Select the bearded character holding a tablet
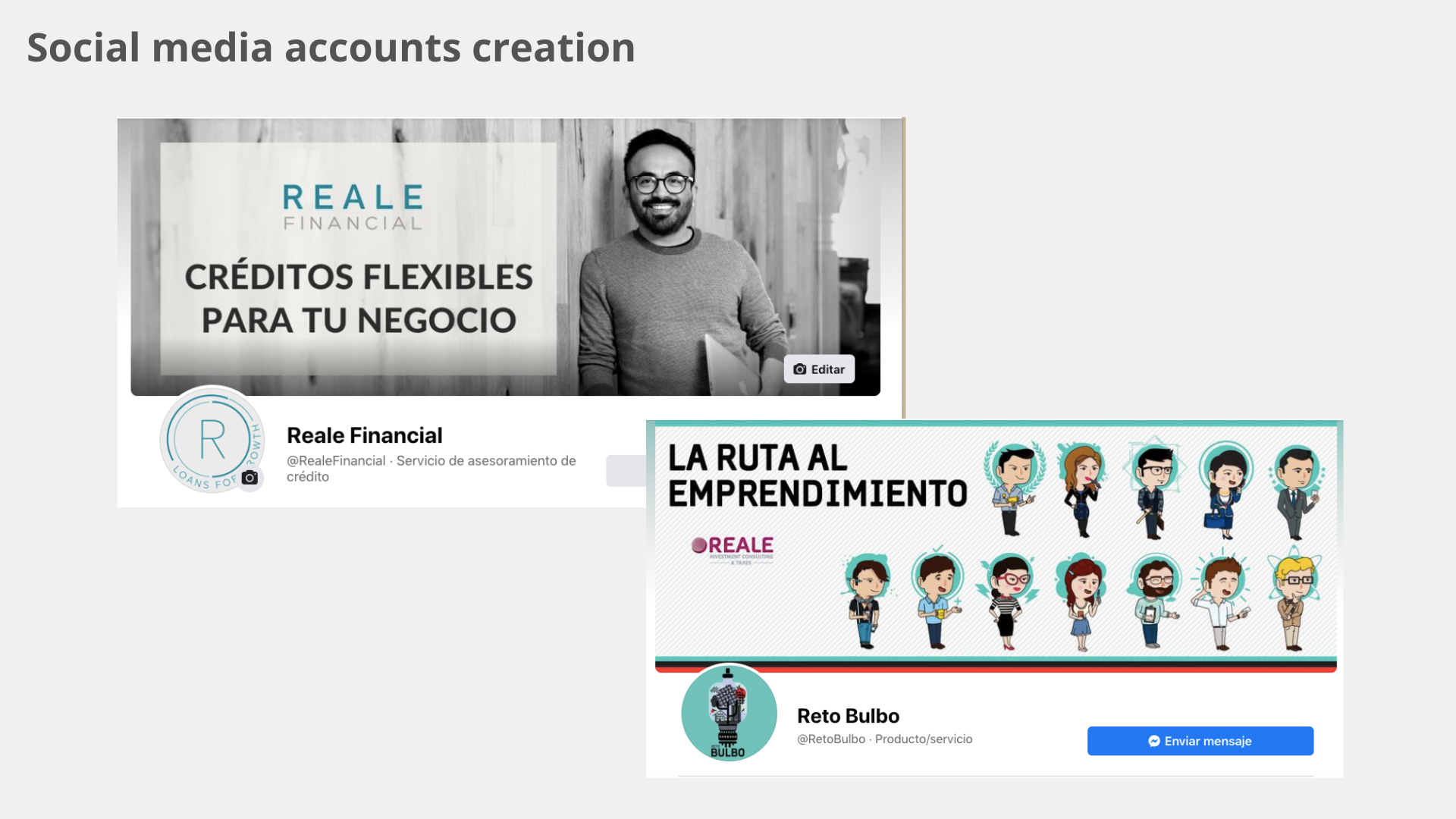The height and width of the screenshot is (819, 1456). coord(1153,601)
